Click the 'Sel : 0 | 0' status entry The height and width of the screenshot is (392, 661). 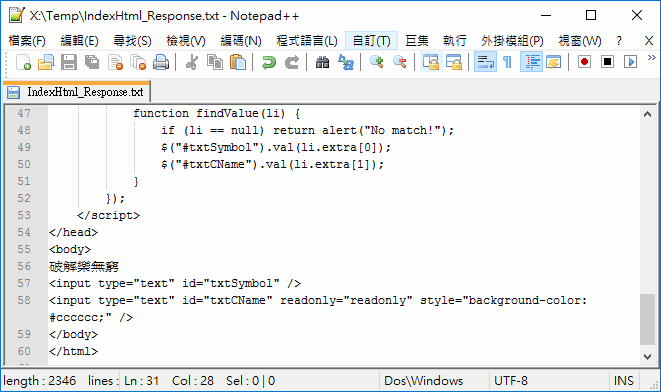tap(250, 381)
